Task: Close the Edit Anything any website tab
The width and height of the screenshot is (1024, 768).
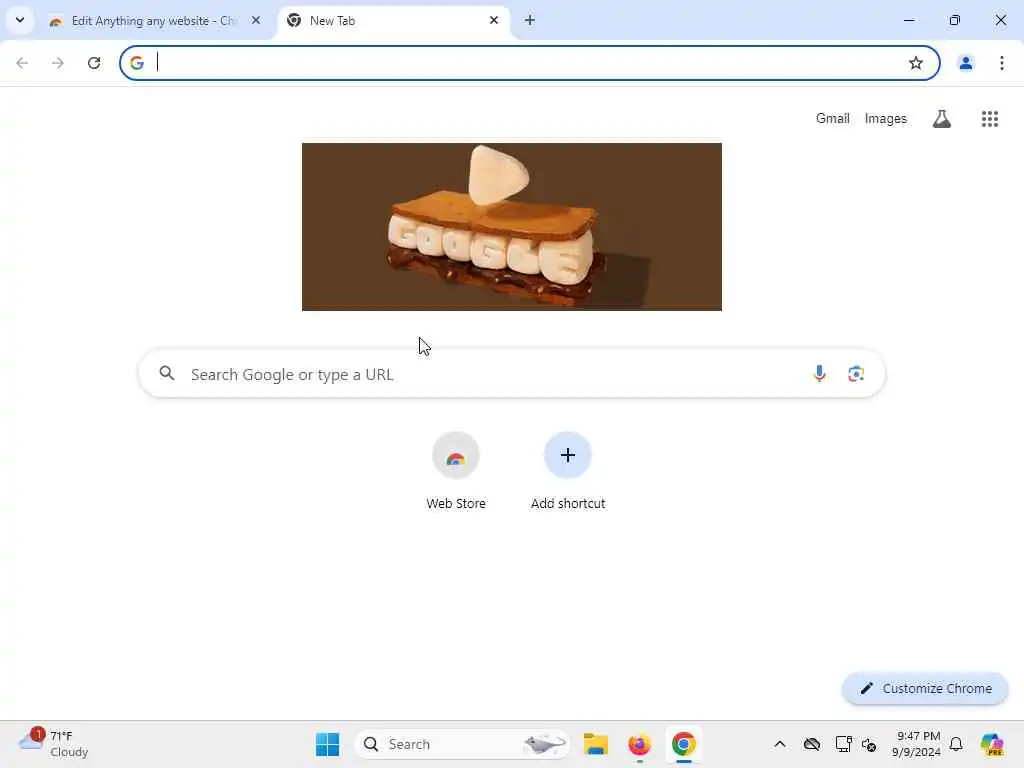Action: pos(256,20)
